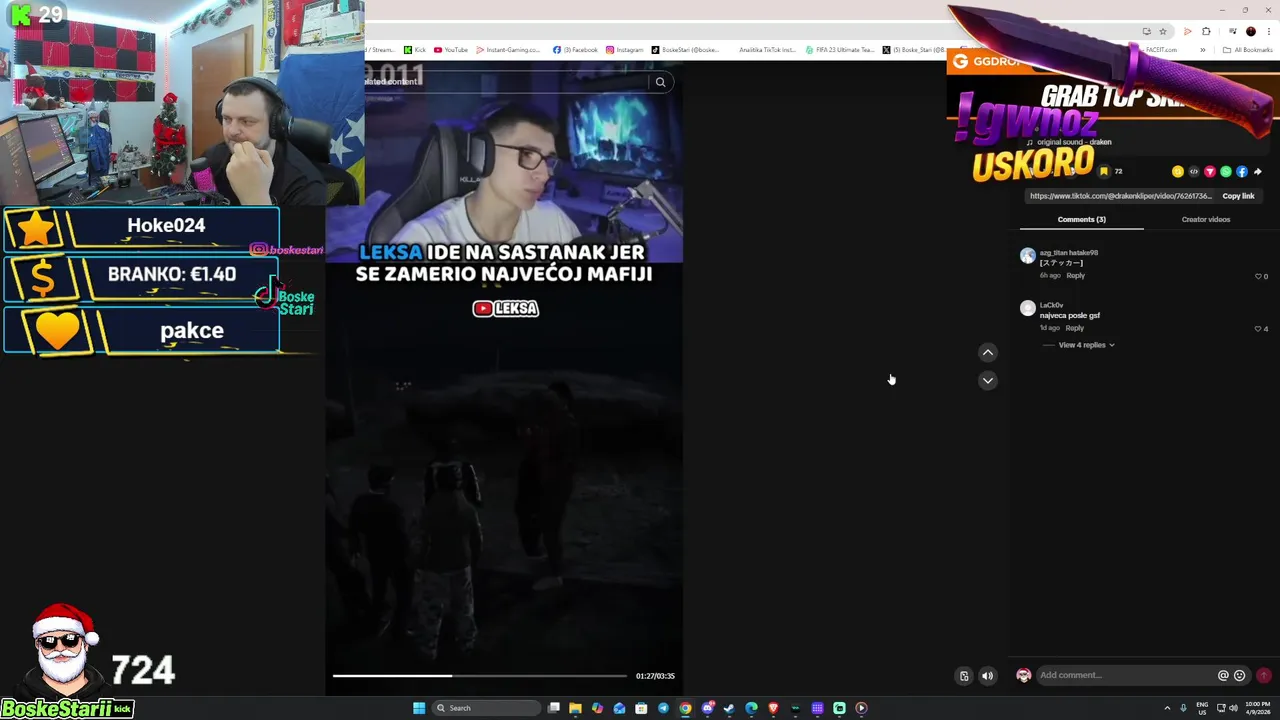Click the ENG US language indicator
This screenshot has width=1280, height=720.
click(x=1203, y=708)
